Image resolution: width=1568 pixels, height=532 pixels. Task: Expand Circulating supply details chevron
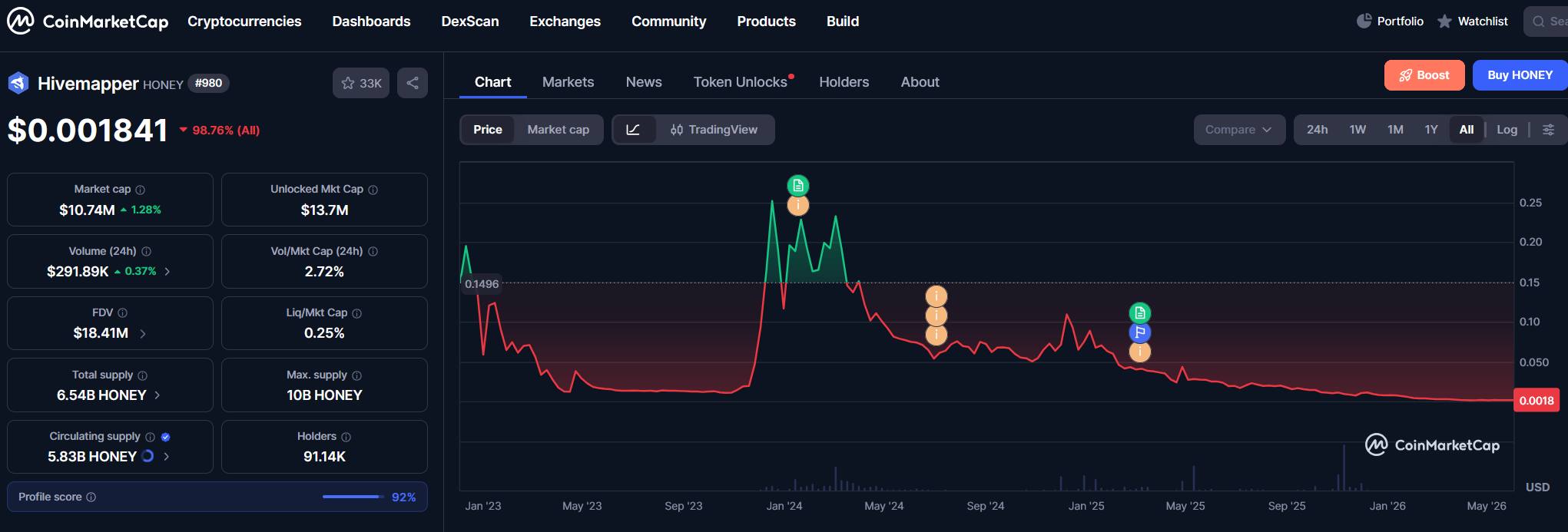pyautogui.click(x=166, y=456)
